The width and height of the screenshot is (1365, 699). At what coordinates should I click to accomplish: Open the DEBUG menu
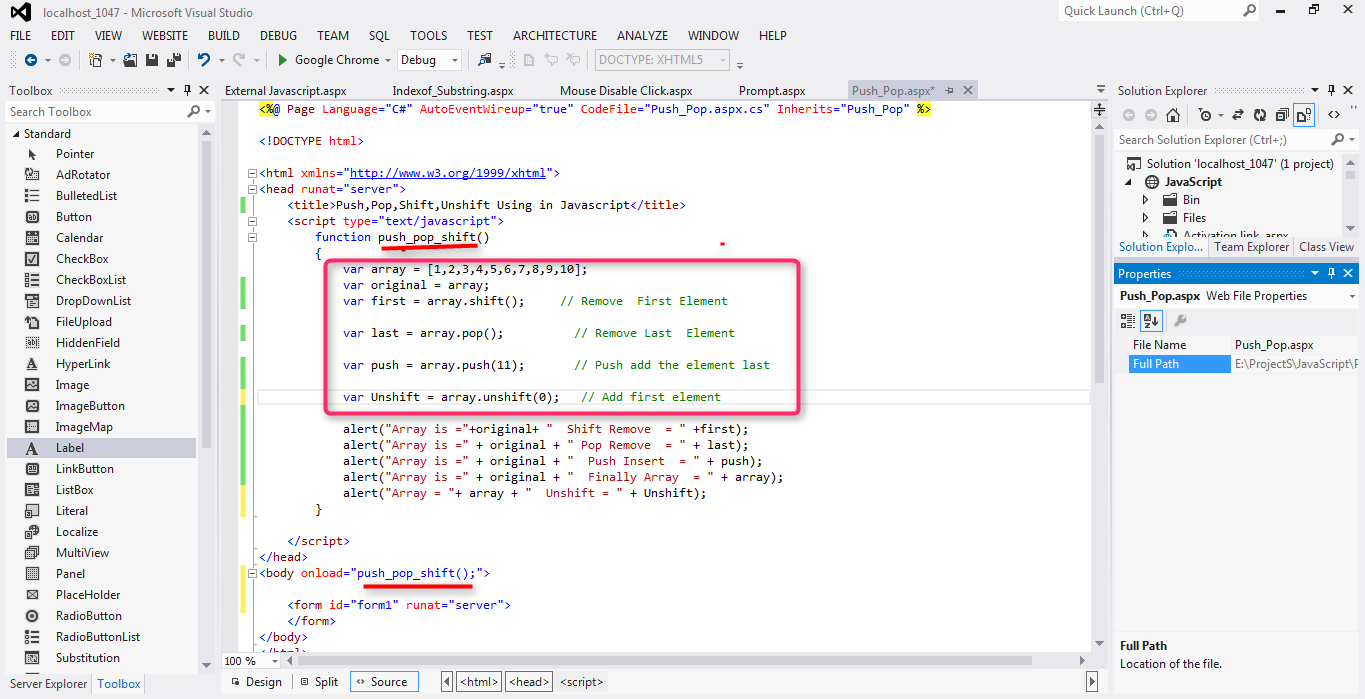point(279,35)
